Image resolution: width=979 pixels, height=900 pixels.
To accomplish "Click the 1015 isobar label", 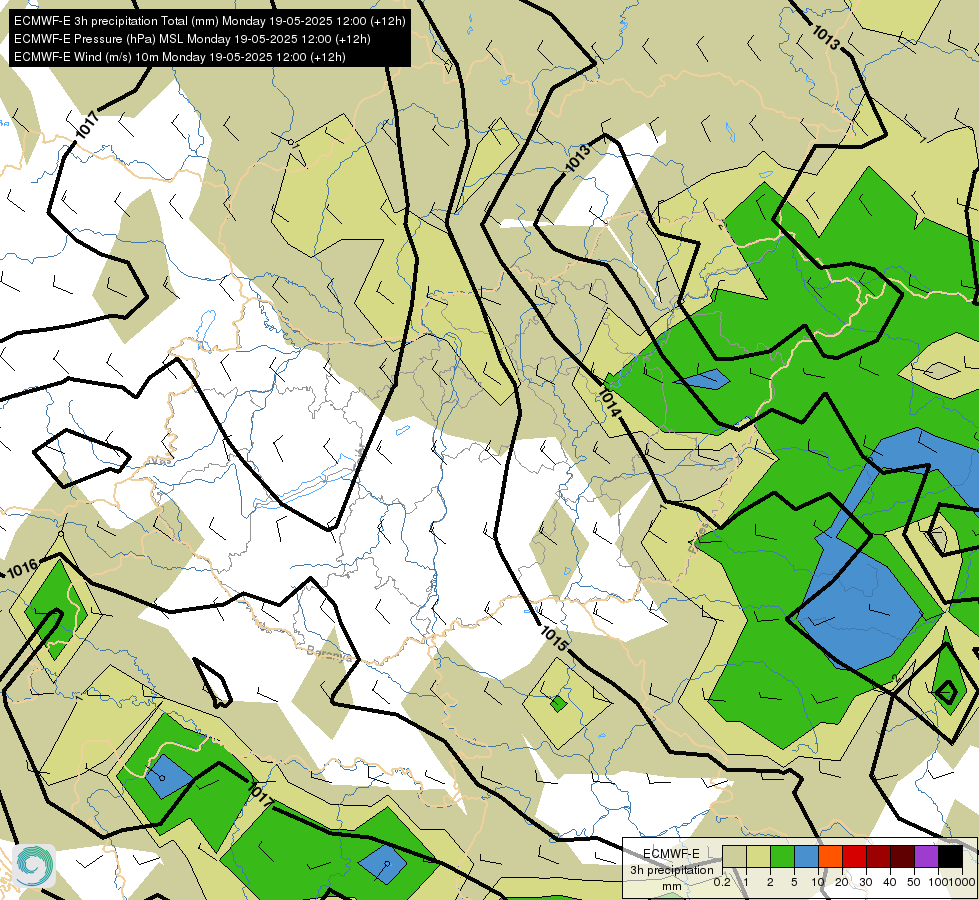I will tap(554, 638).
